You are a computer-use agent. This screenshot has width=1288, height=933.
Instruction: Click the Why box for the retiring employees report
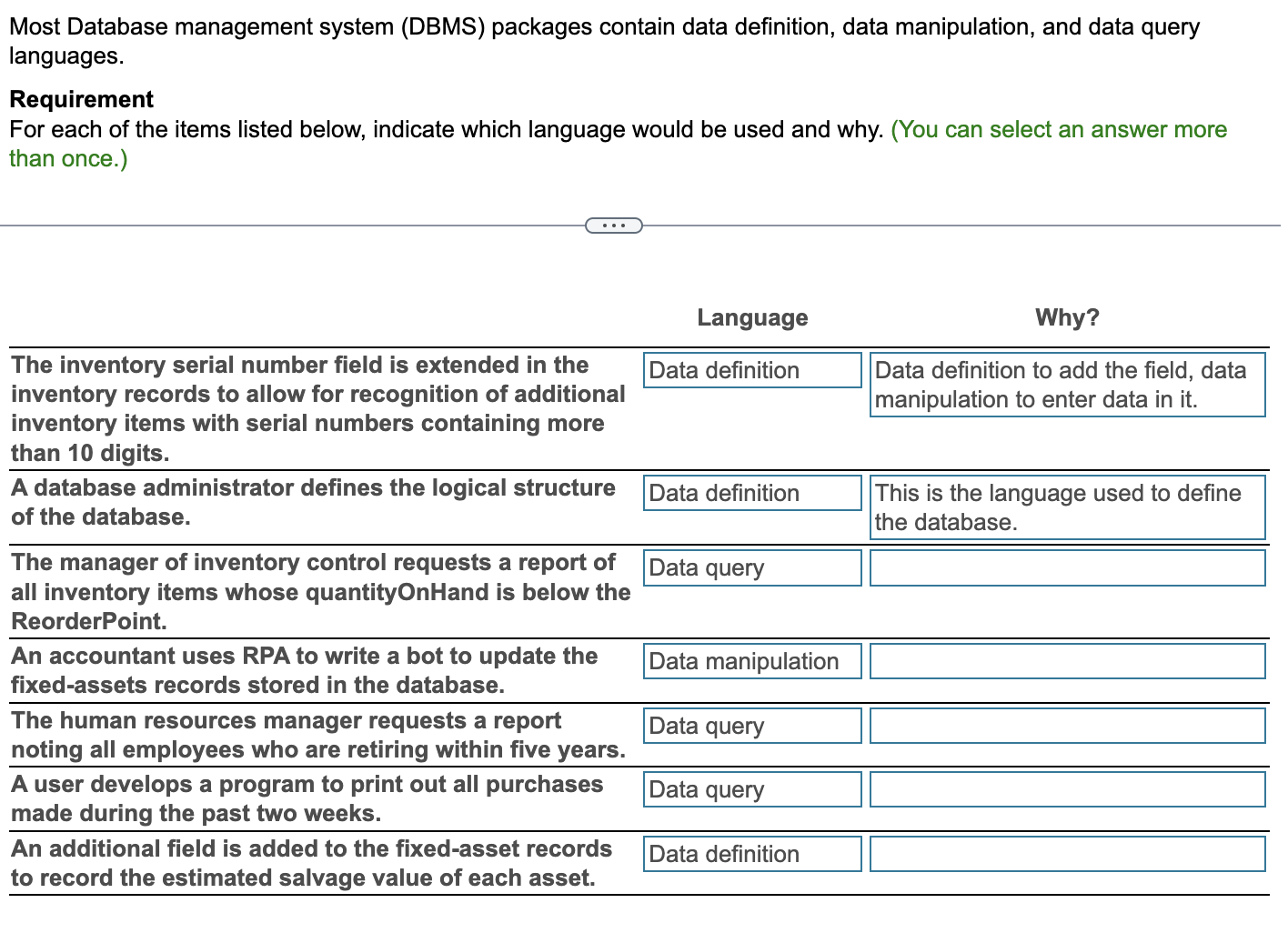[1066, 725]
